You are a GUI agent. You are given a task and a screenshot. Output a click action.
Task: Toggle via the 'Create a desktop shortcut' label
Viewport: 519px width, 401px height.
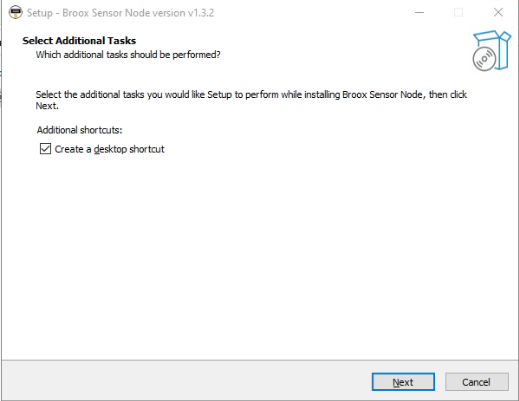tap(109, 149)
